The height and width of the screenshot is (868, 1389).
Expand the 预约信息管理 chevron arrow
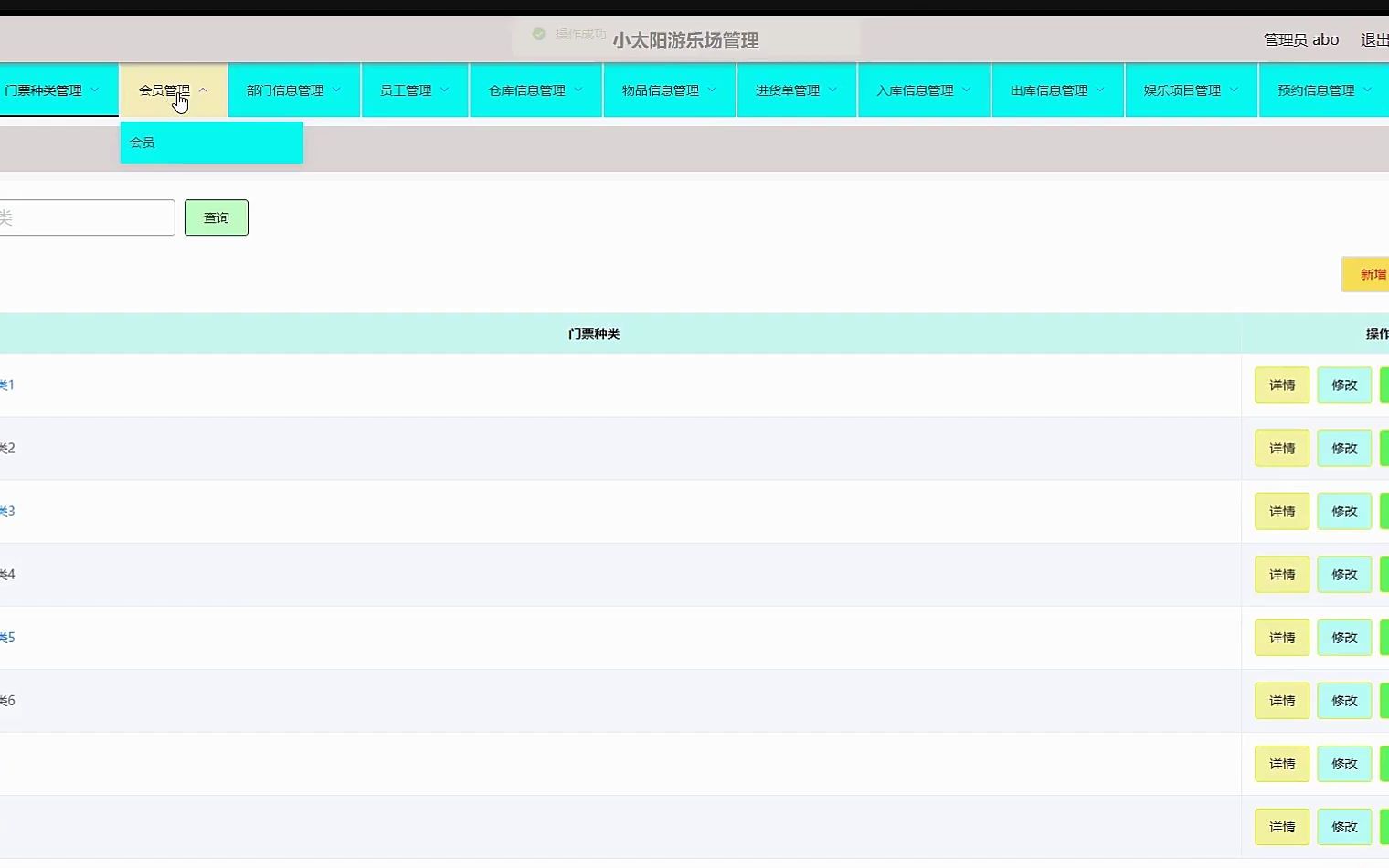[x=1367, y=90]
